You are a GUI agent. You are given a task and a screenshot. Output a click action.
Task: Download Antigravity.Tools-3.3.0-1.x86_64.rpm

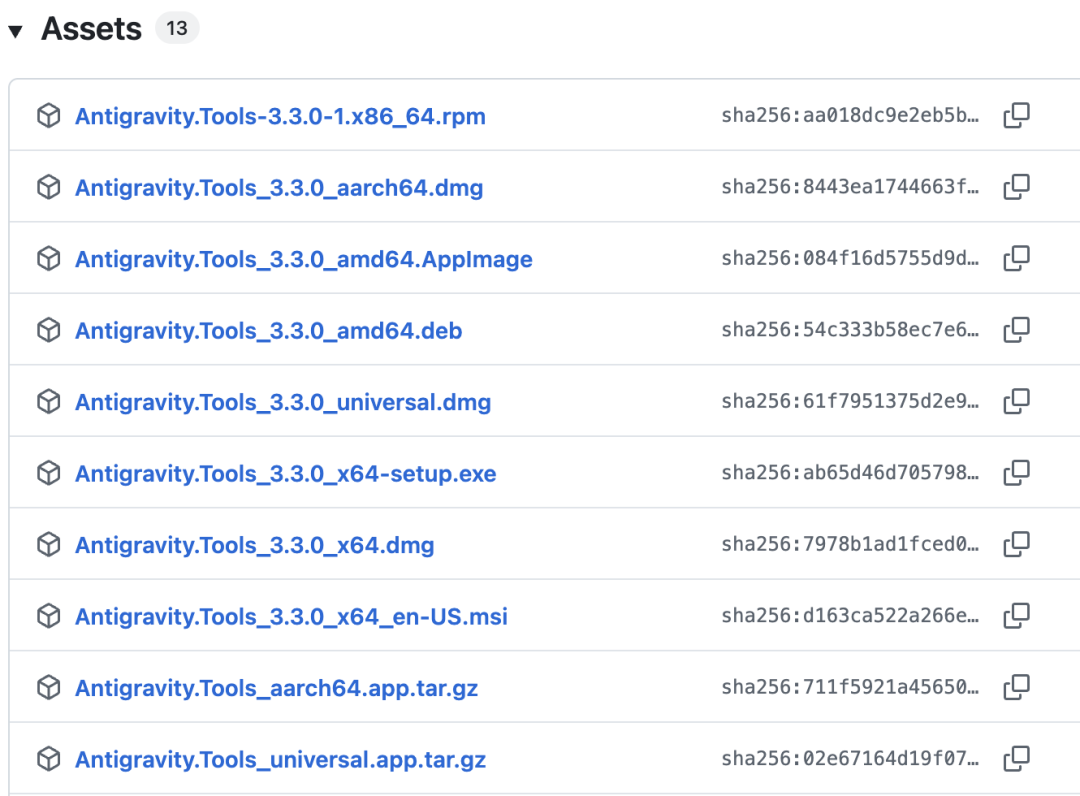(x=280, y=116)
